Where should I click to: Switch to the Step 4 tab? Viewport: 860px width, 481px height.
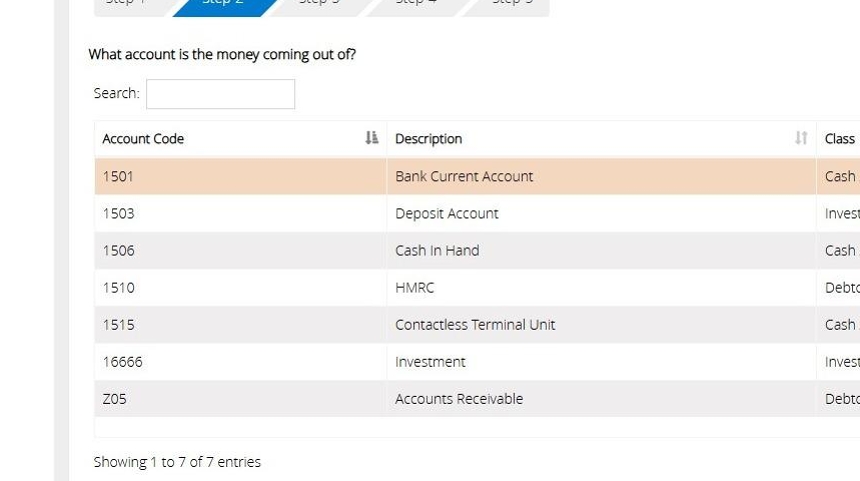click(x=416, y=5)
